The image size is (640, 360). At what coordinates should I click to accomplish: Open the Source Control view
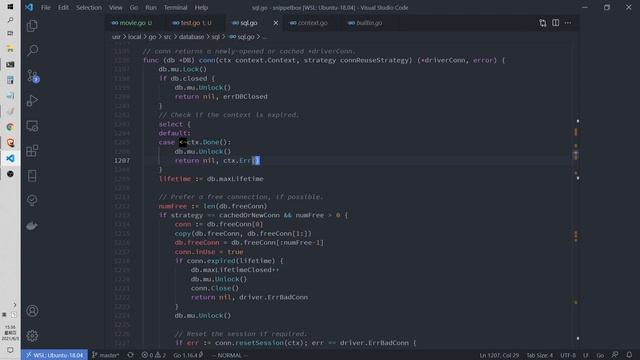pyautogui.click(x=33, y=76)
